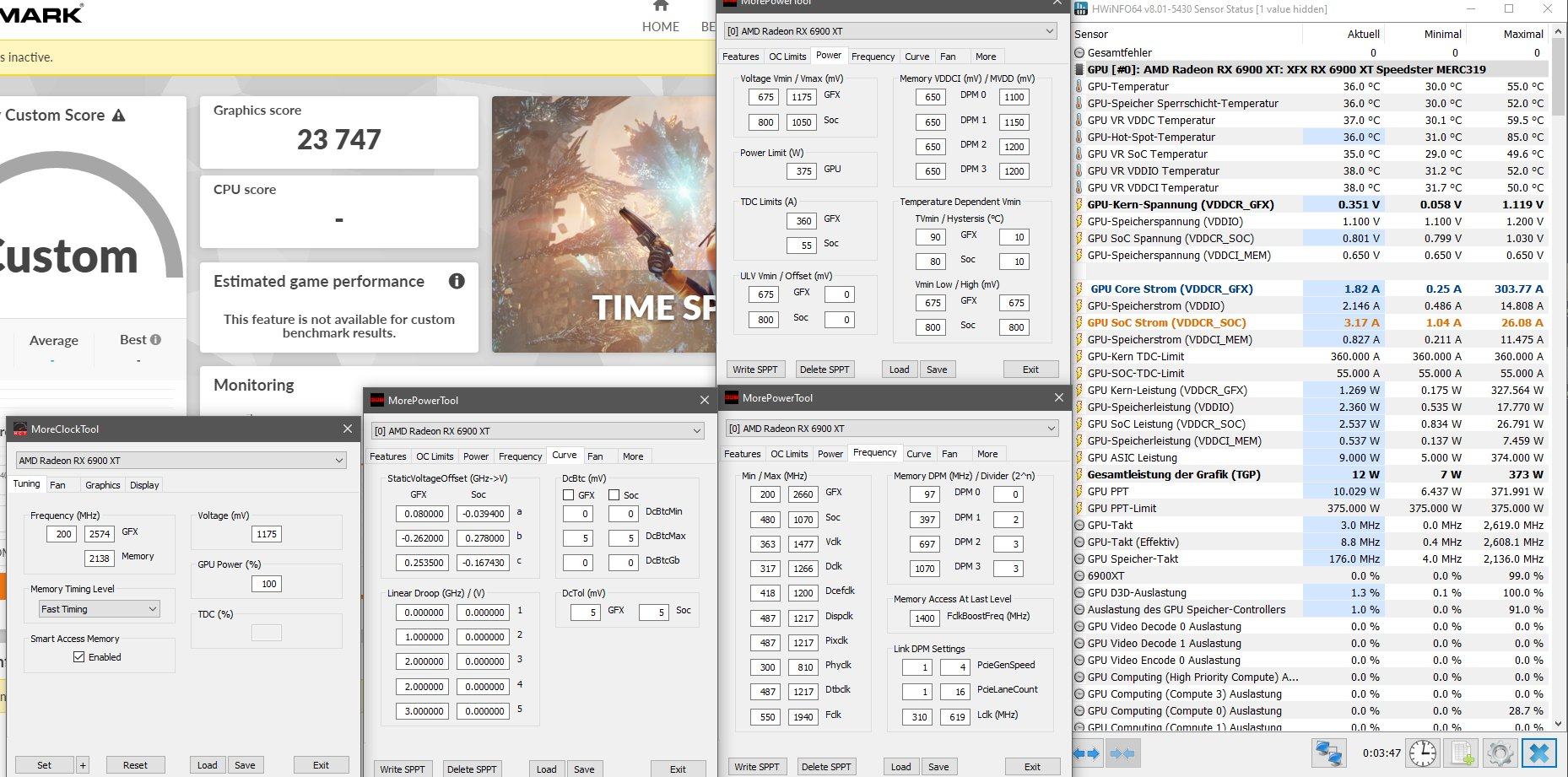This screenshot has height=777, width=1568.
Task: Collapse the AMD Radeon RX 6900 XT sensor group
Action: click(x=1079, y=69)
